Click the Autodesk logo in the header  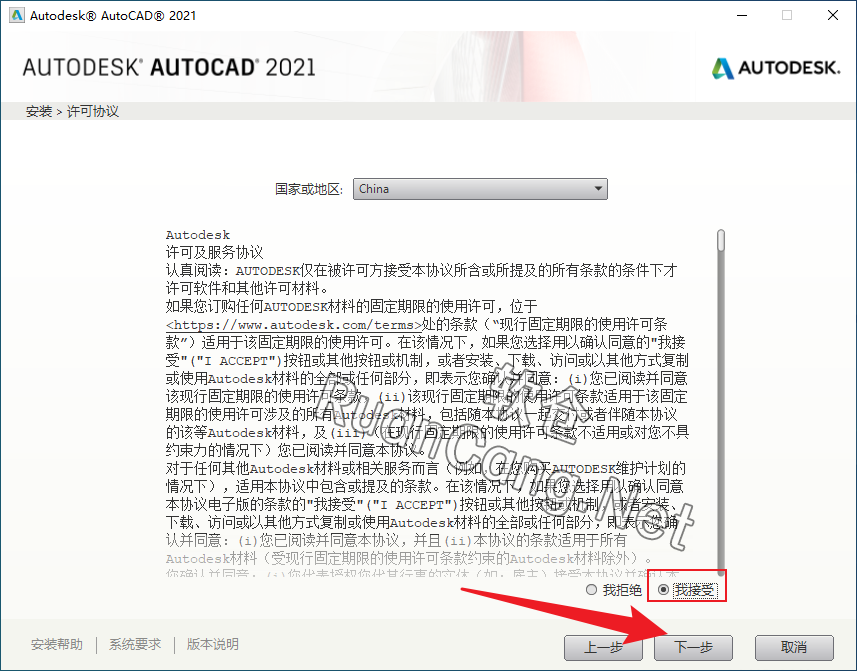[776, 68]
